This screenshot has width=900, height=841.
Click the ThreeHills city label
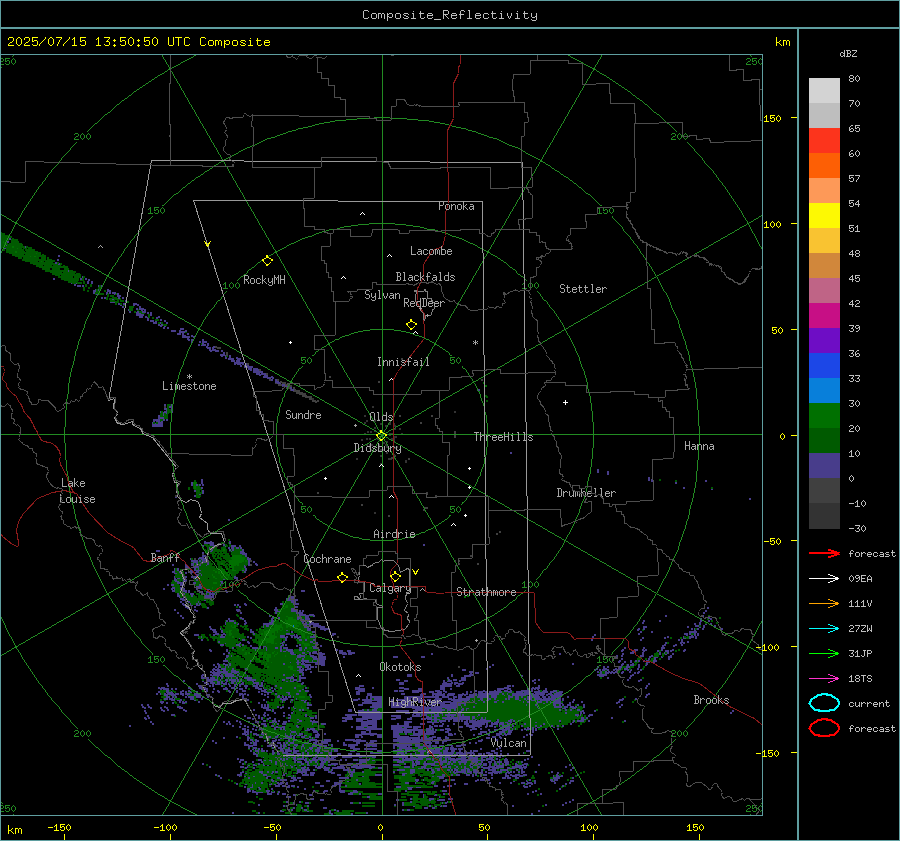click(503, 437)
